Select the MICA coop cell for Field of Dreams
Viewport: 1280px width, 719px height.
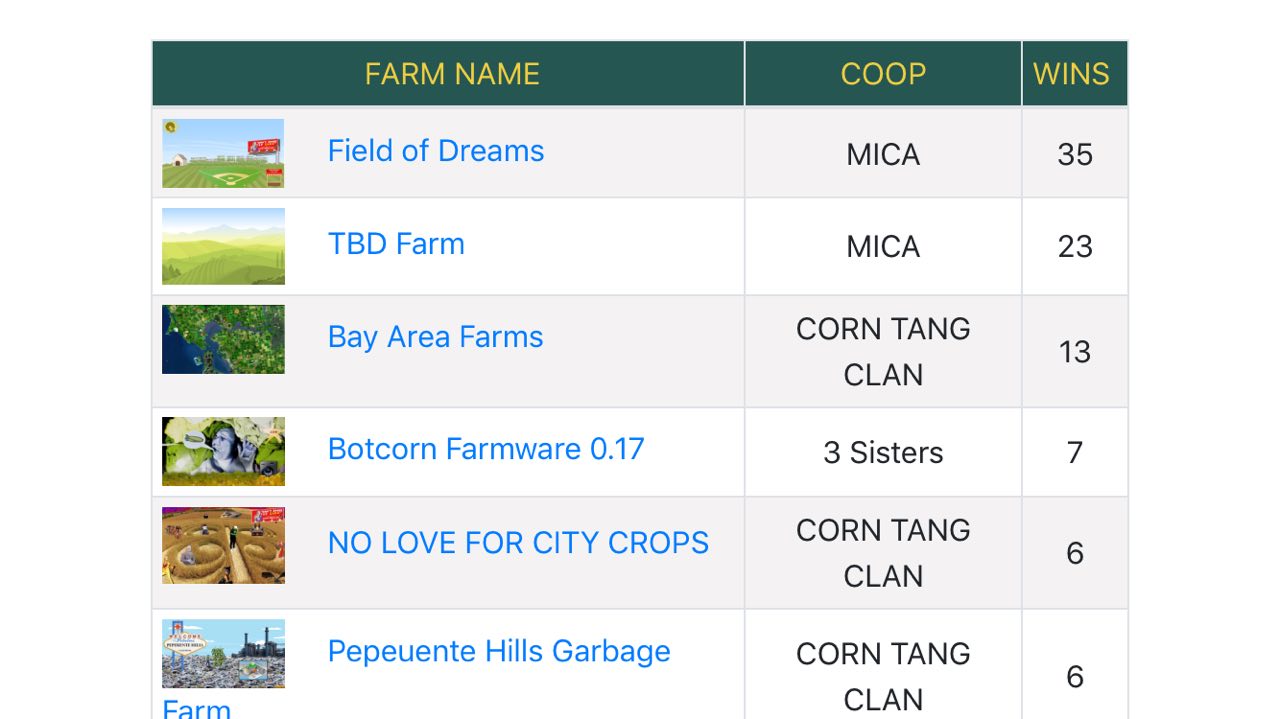[x=883, y=154]
